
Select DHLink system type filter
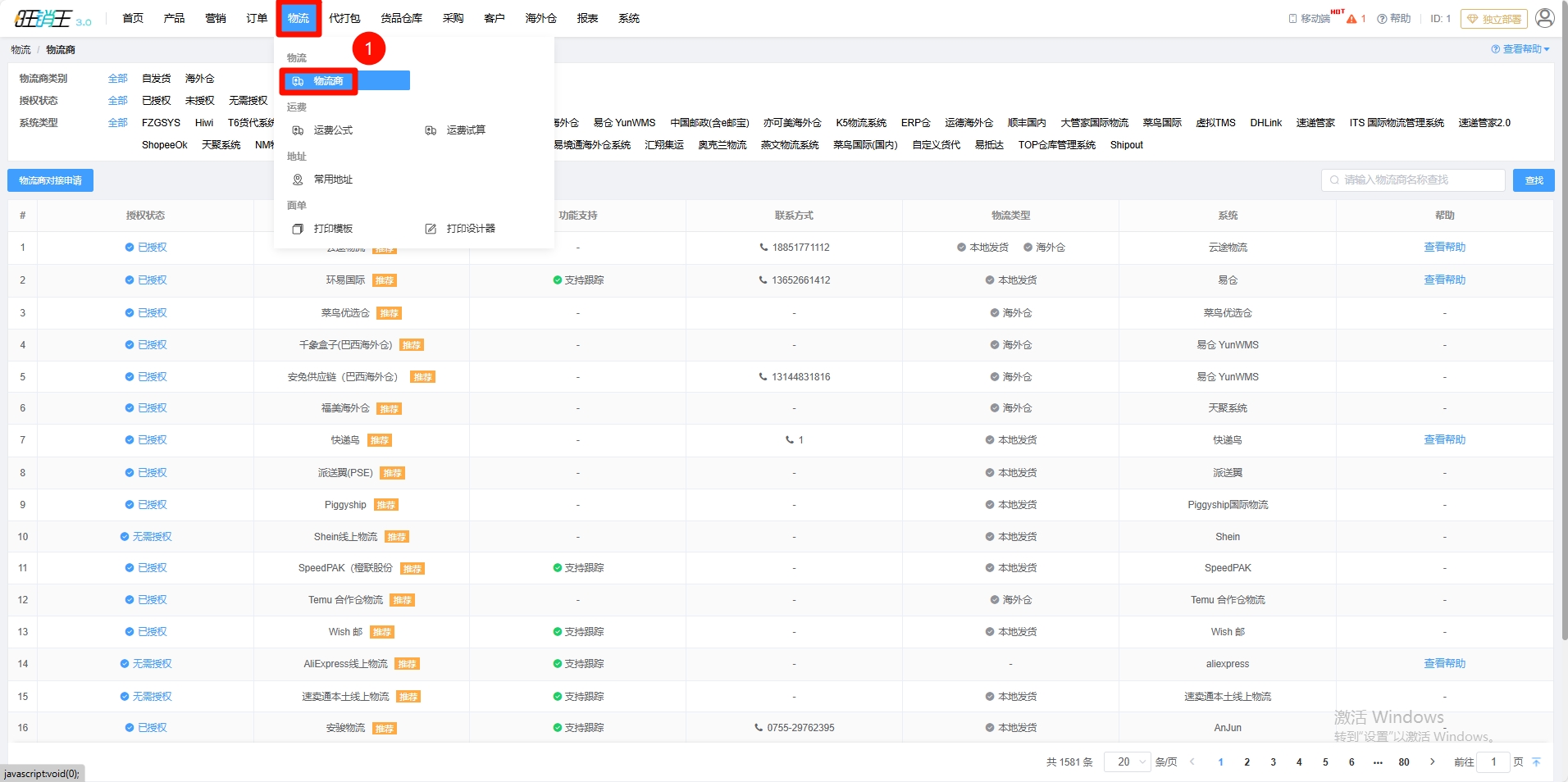click(x=1265, y=123)
